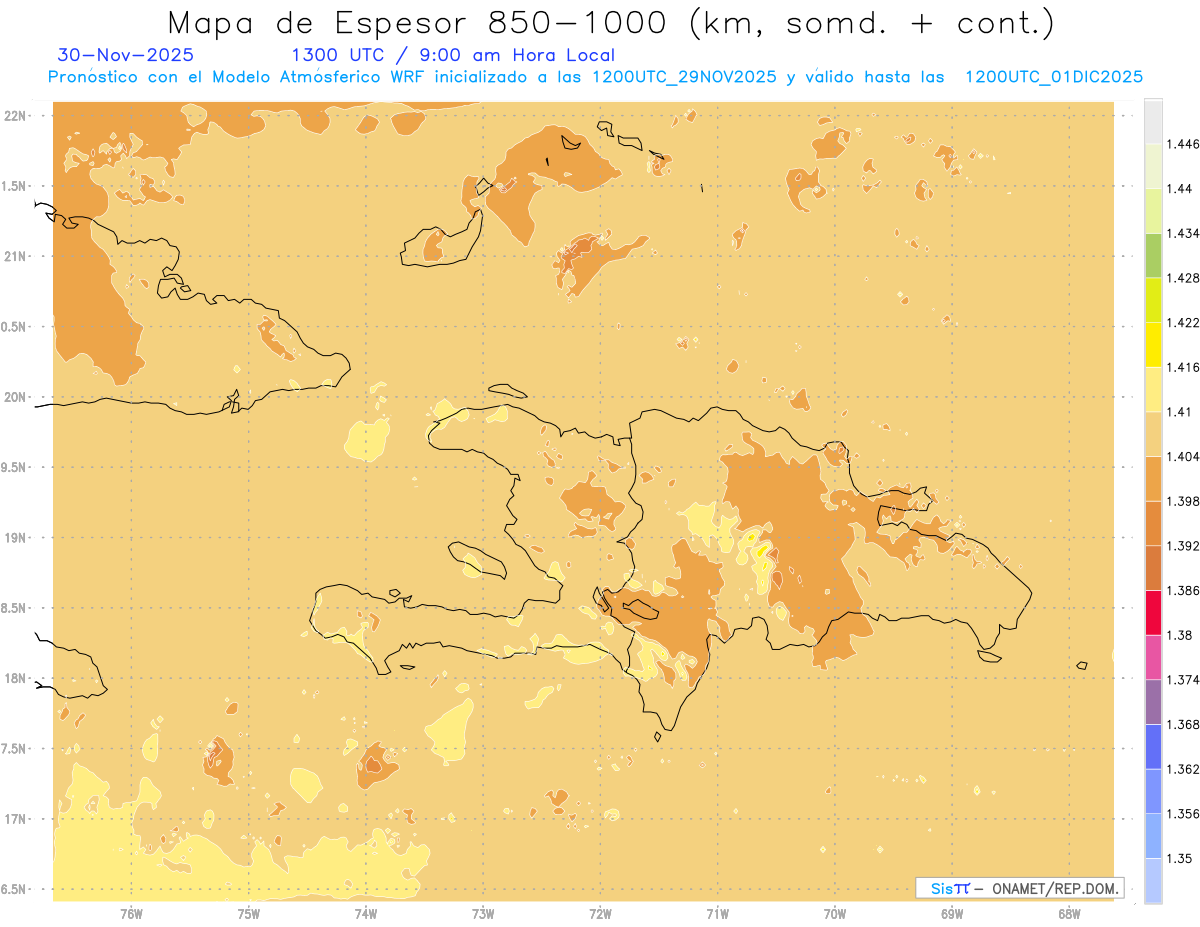Image resolution: width=1200 pixels, height=927 pixels.
Task: Click the '75W' longitude label
Action: [x=249, y=913]
